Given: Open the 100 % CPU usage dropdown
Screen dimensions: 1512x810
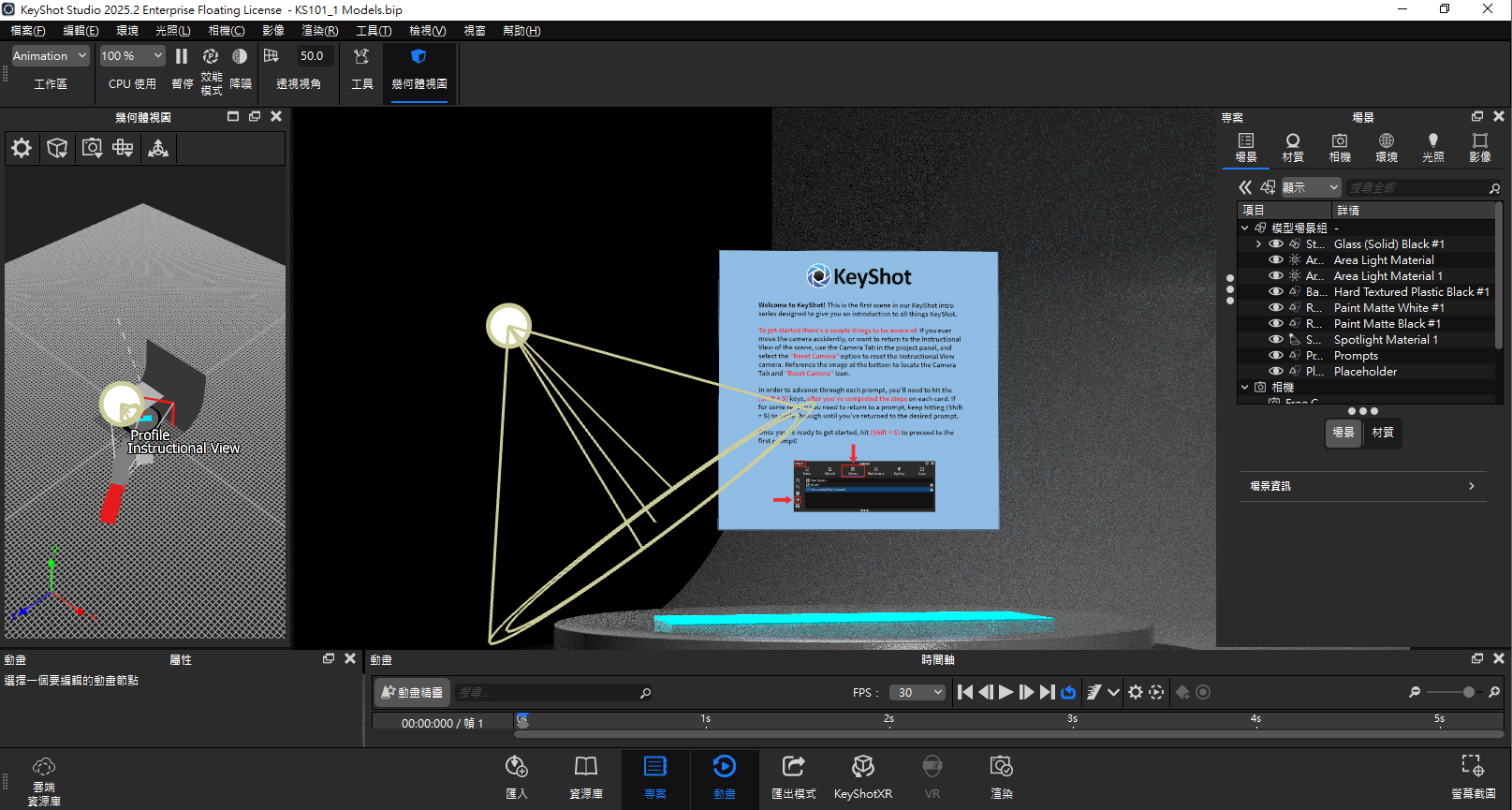Looking at the screenshot, I should (x=132, y=56).
